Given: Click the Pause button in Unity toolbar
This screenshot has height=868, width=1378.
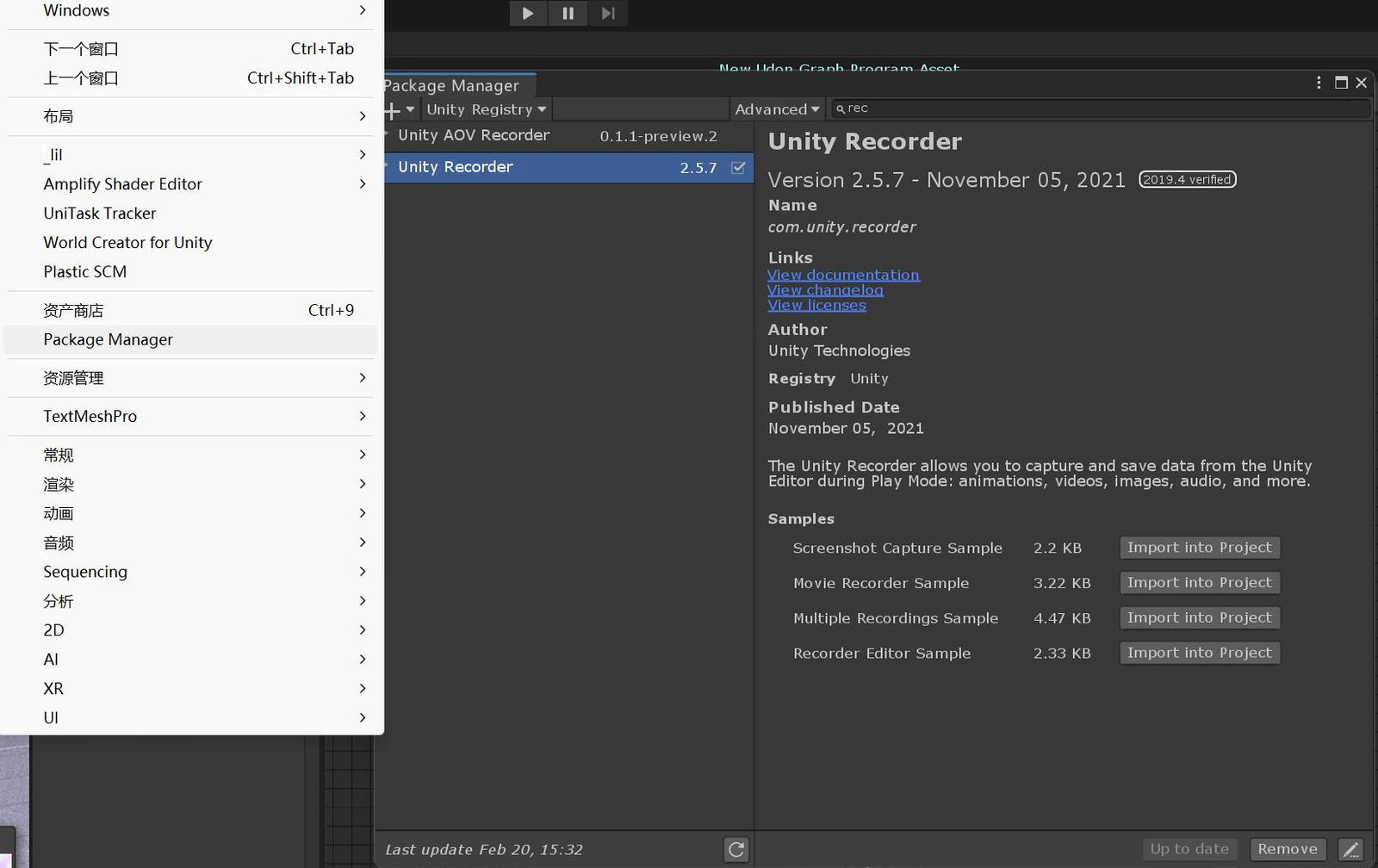Looking at the screenshot, I should pos(568,13).
